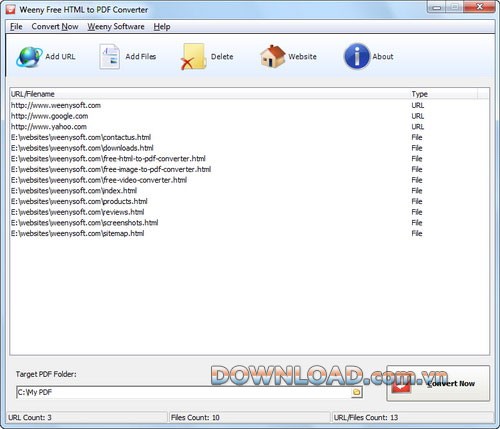This screenshot has width=500, height=429.
Task: Click the Delete icon with red X
Action: tap(193, 57)
